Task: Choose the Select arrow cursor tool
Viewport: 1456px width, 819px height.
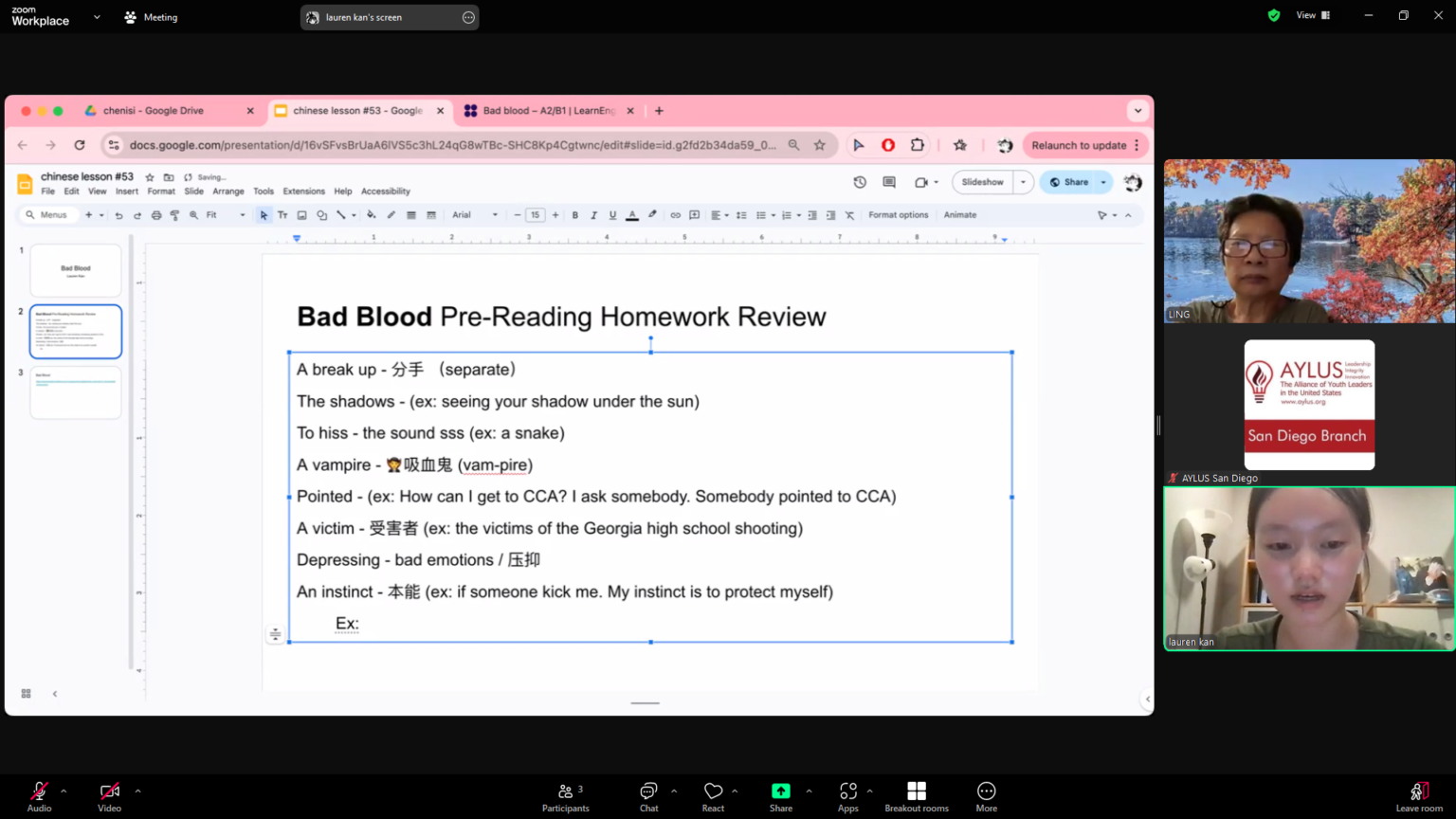Action: pos(264,215)
